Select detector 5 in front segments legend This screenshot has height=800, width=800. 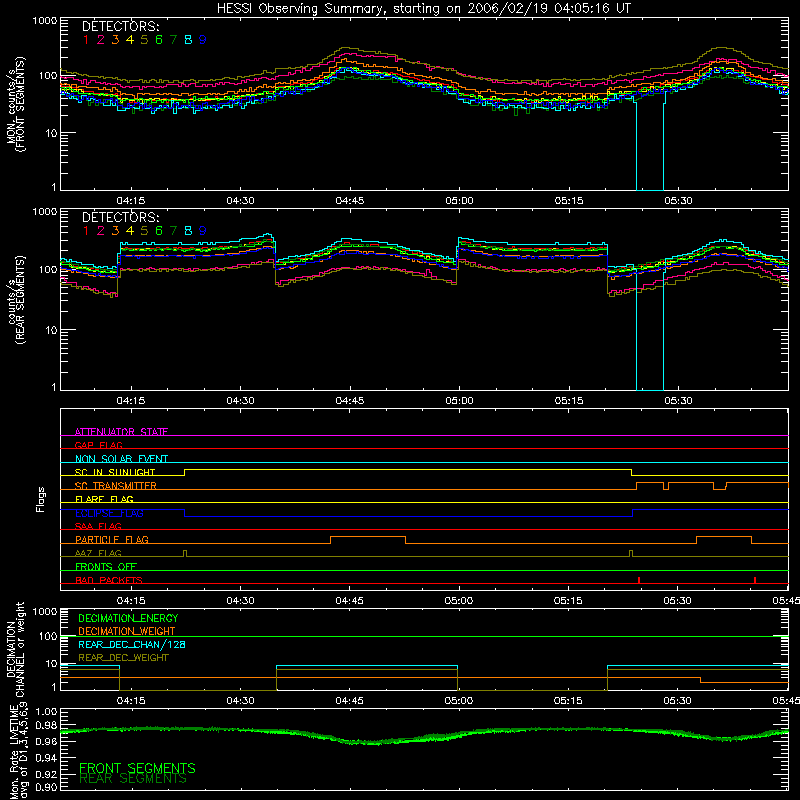tap(144, 40)
